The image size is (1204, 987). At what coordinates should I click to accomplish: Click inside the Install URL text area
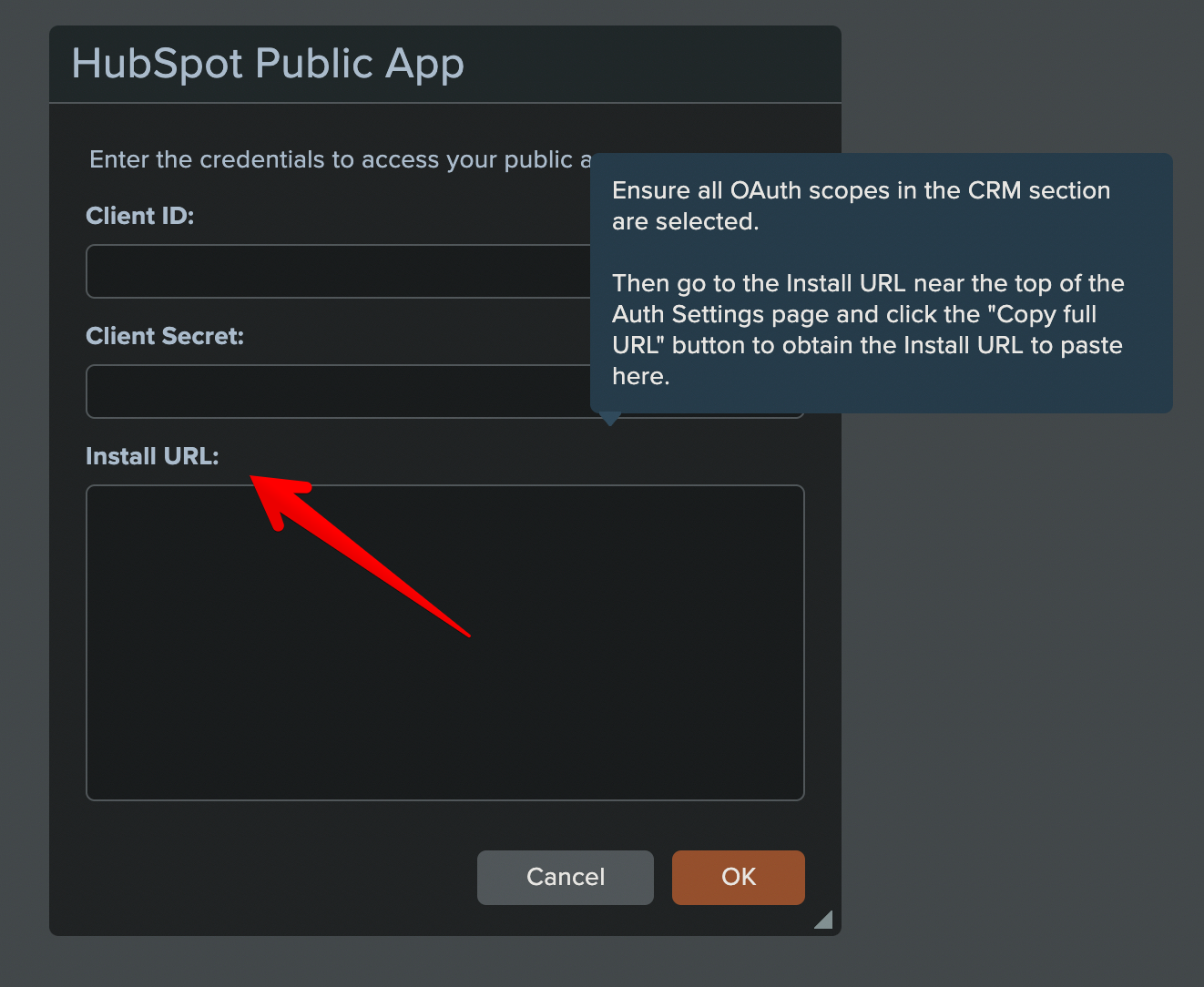445,643
